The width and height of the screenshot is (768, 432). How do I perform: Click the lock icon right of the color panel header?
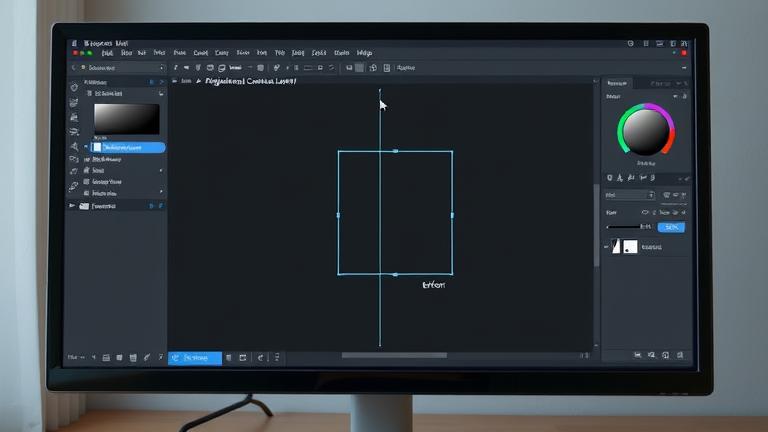point(684,96)
